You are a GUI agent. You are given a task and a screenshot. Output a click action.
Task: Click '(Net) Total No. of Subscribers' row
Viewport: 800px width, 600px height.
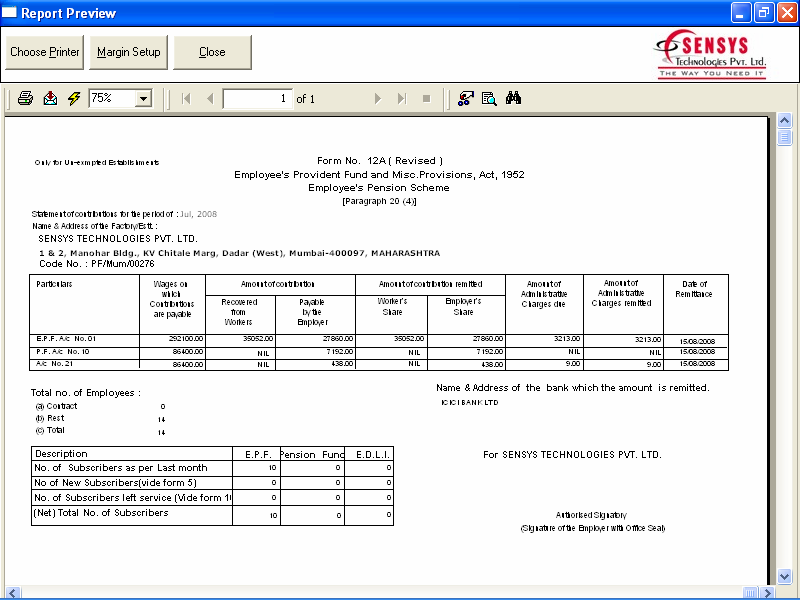click(101, 513)
